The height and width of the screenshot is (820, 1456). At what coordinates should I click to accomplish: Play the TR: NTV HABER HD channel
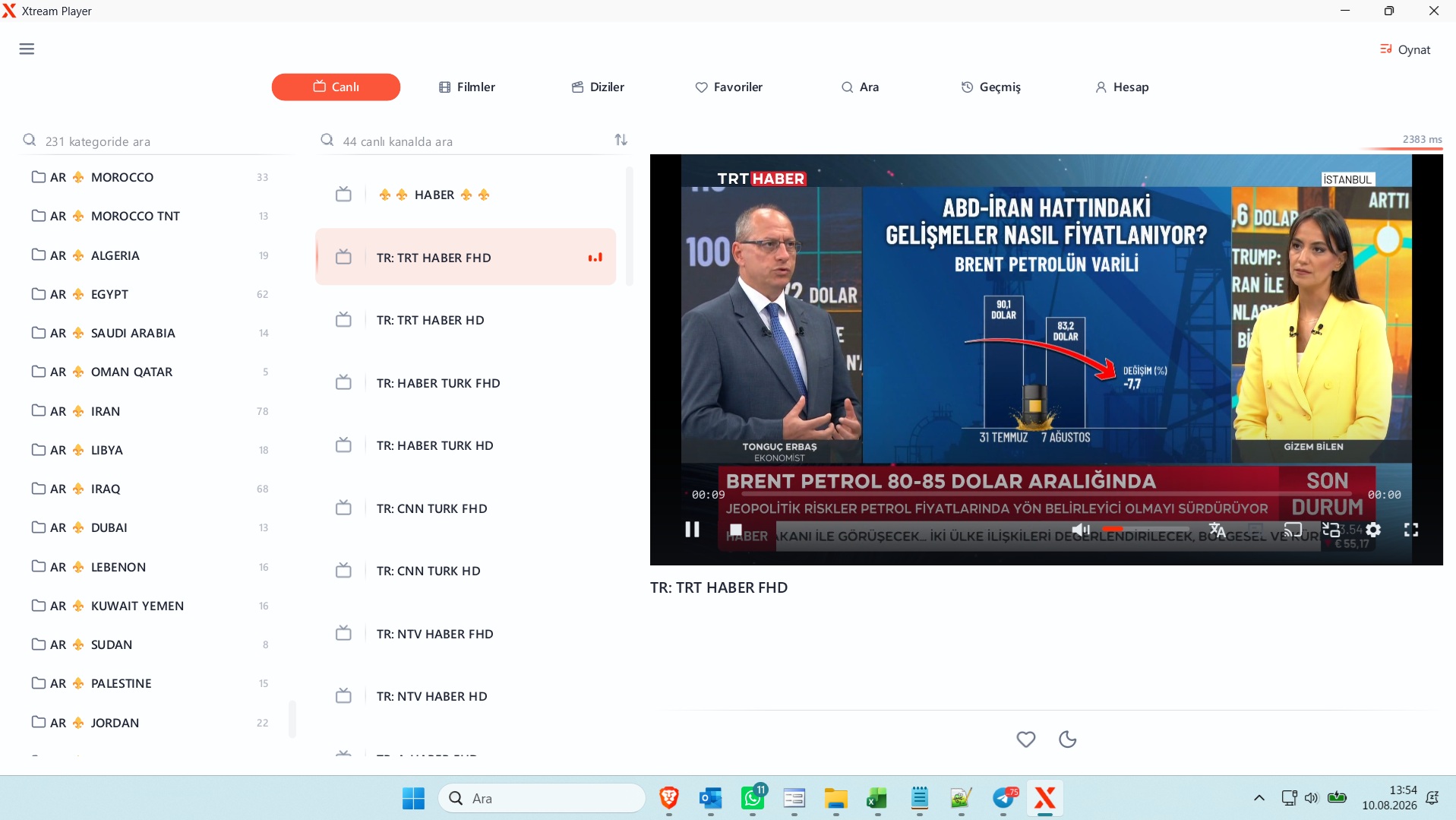click(466, 696)
